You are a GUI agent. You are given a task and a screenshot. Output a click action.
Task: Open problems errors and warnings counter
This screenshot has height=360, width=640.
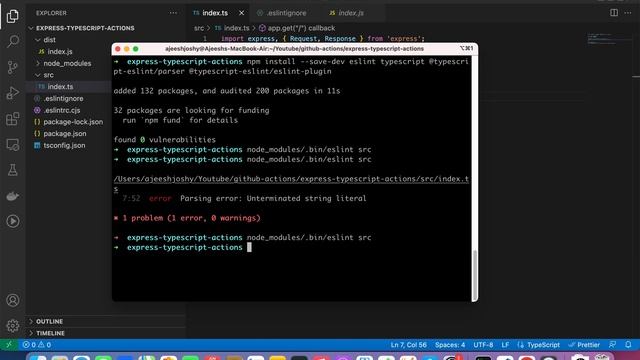[x=37, y=345]
